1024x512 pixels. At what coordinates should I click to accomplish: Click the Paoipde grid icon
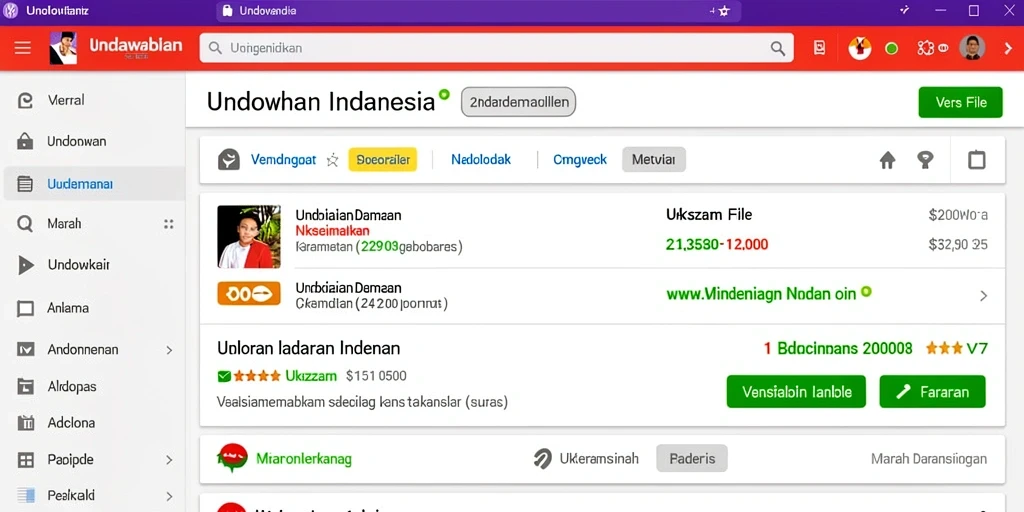tap(25, 460)
